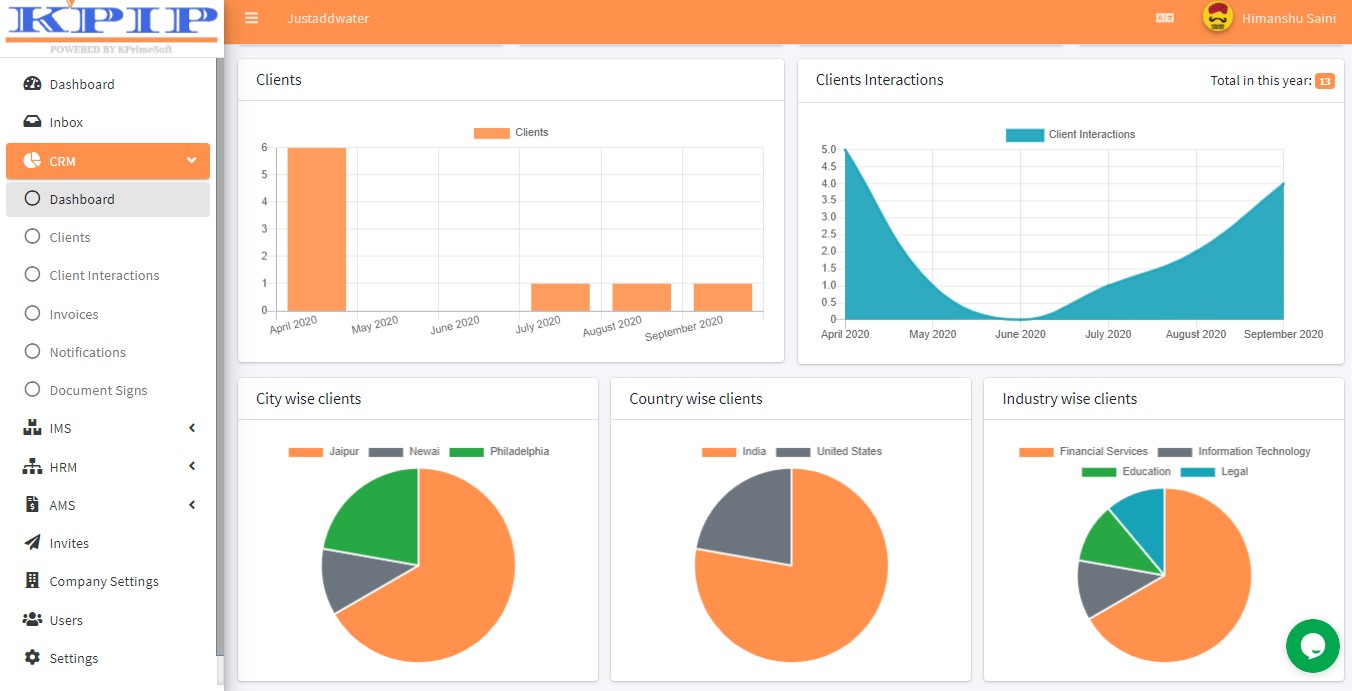
Task: Toggle United States legend in country chart
Action: point(829,452)
